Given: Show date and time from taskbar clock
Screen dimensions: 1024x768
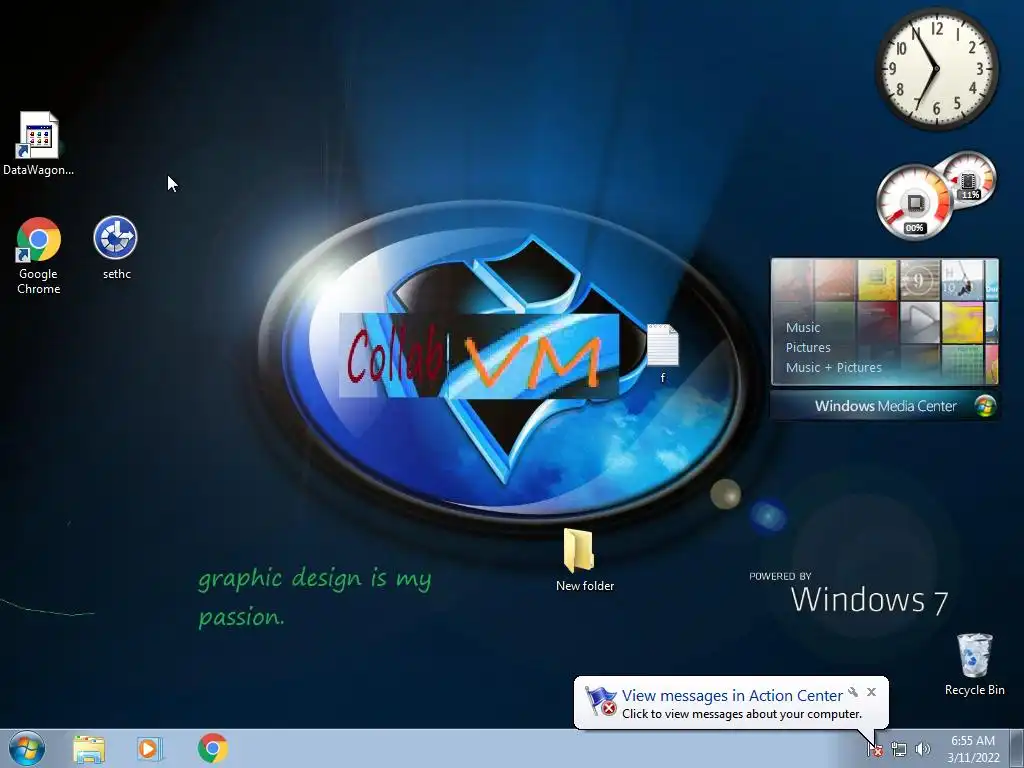Looking at the screenshot, I should point(973,749).
